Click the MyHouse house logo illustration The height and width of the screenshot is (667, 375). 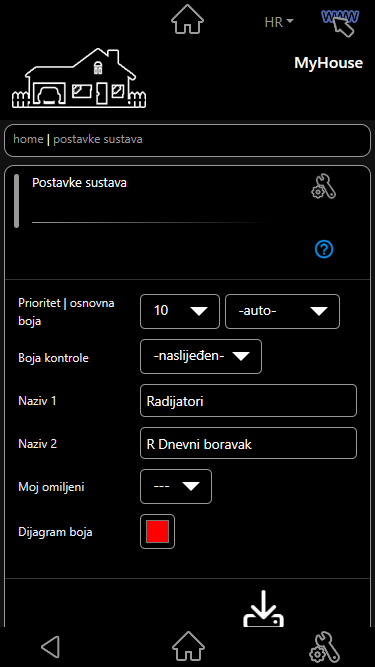pos(79,78)
